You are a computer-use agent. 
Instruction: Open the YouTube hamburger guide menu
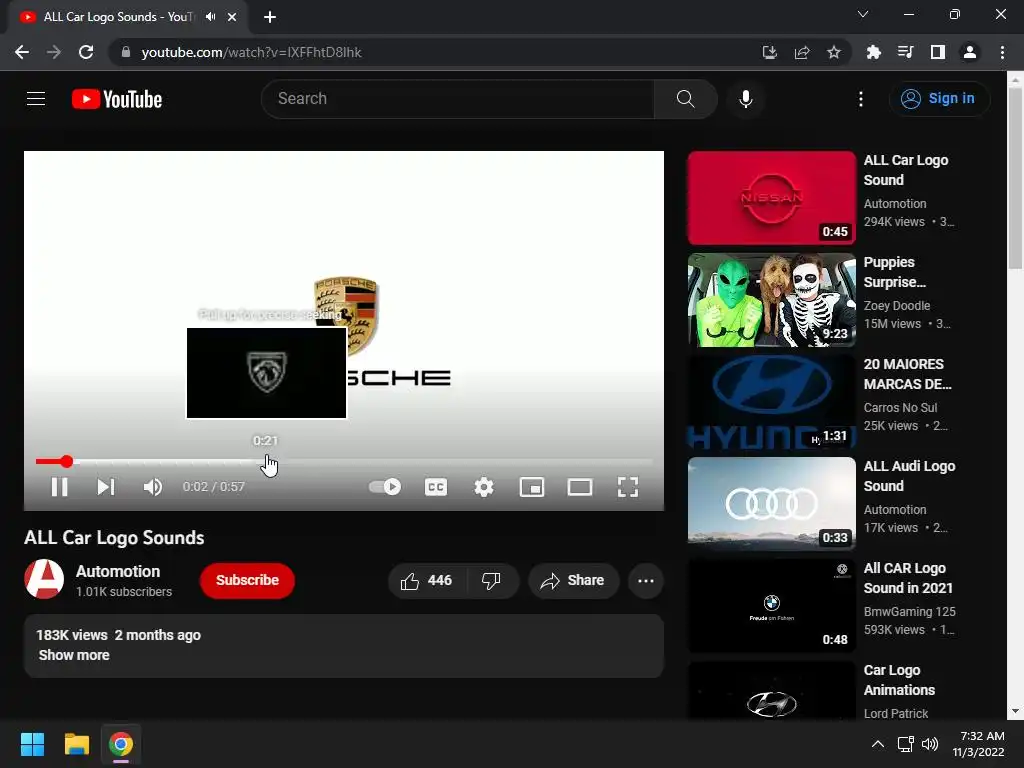click(x=36, y=99)
